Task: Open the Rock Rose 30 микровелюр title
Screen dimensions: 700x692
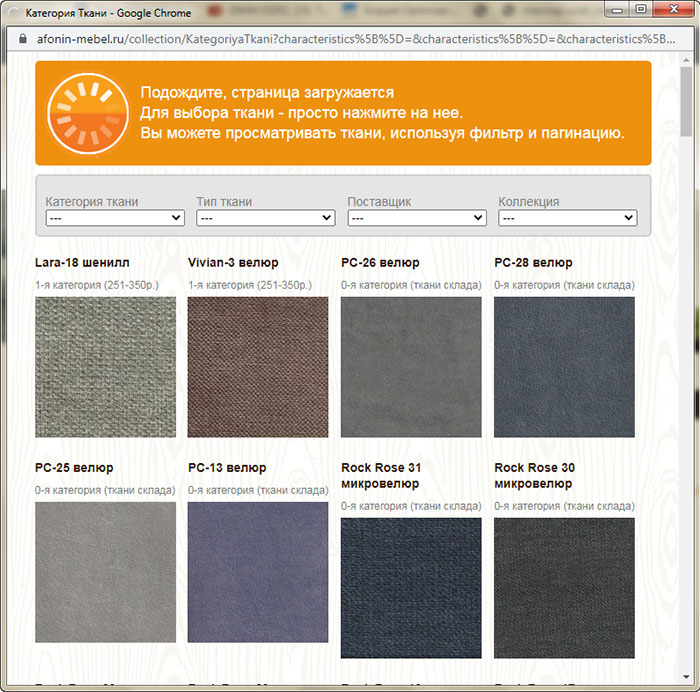Action: (534, 475)
